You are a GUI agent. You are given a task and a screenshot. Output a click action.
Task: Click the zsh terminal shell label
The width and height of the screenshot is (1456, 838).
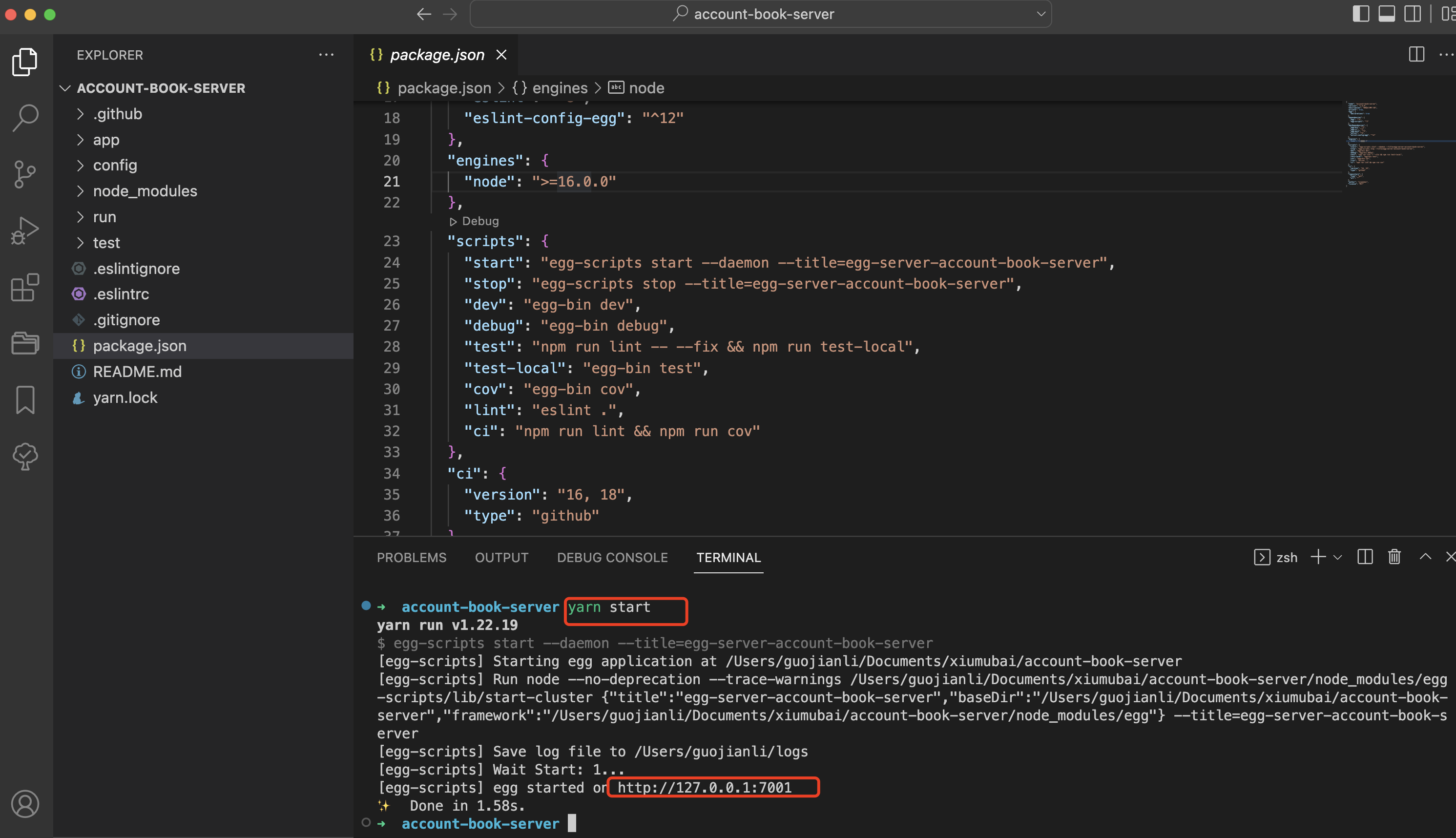(x=1286, y=557)
